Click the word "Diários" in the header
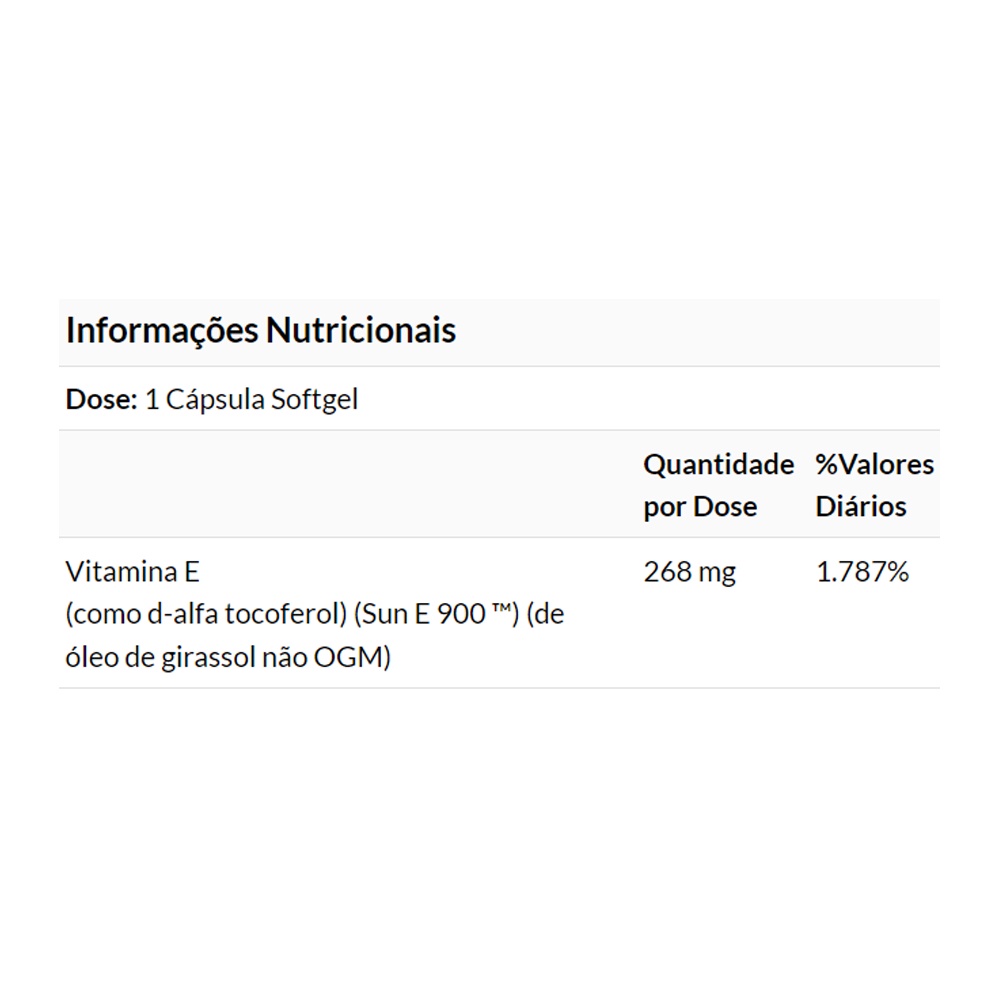1000x1000 pixels. (860, 506)
